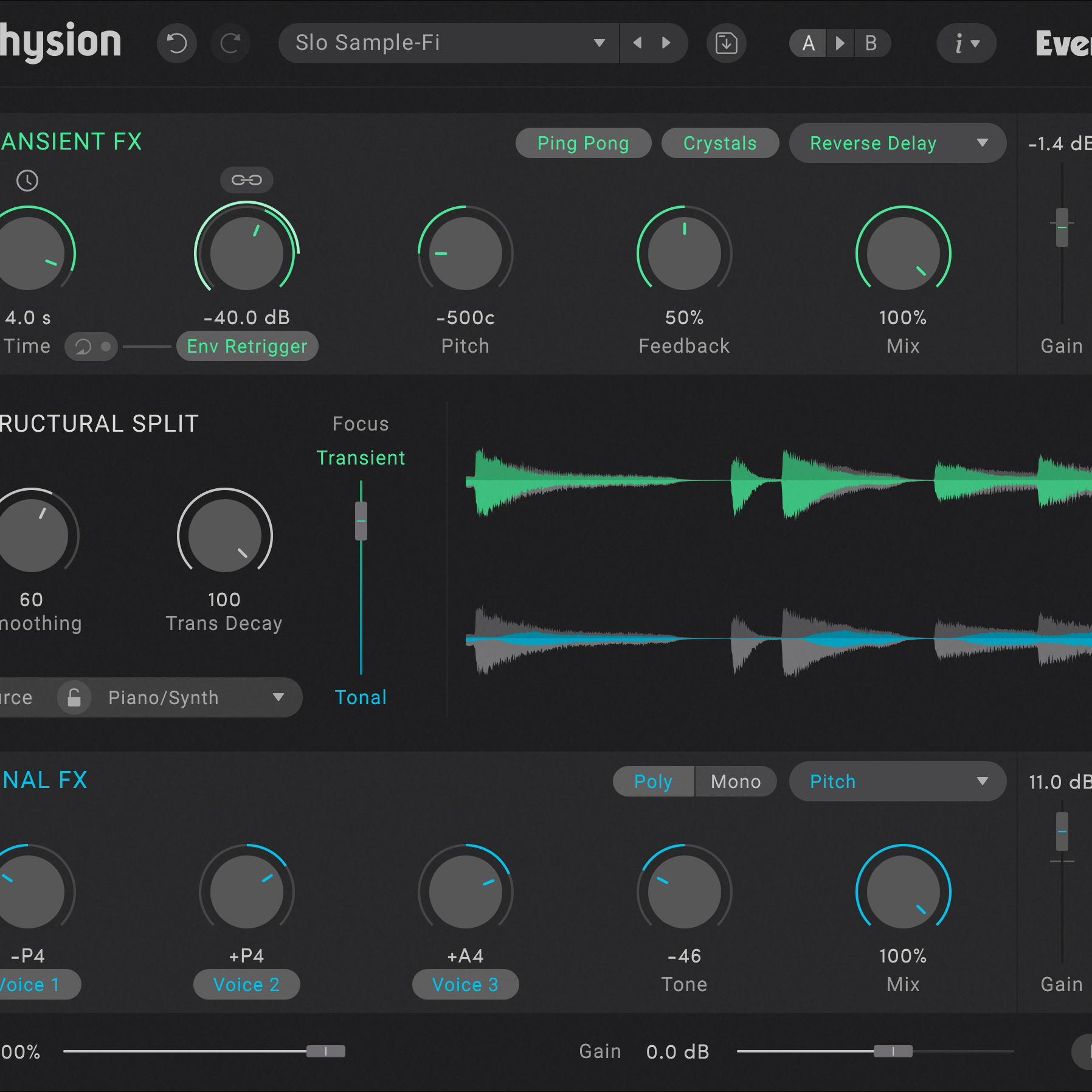Click the next preset arrow
This screenshot has width=1092, height=1092.
(666, 43)
